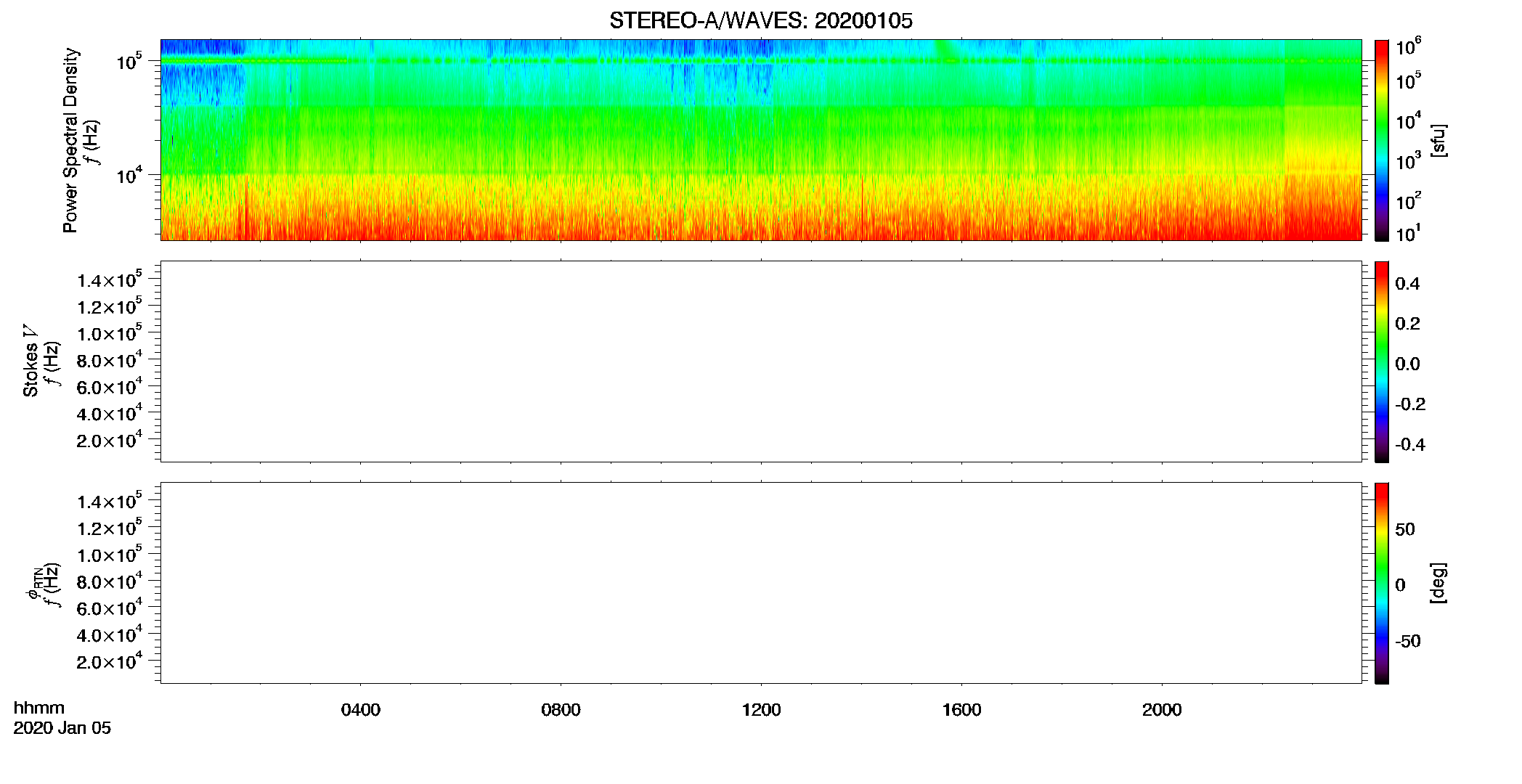Click the 10^3 value on the sfu color bar
The image size is (1522, 784).
tap(1408, 160)
